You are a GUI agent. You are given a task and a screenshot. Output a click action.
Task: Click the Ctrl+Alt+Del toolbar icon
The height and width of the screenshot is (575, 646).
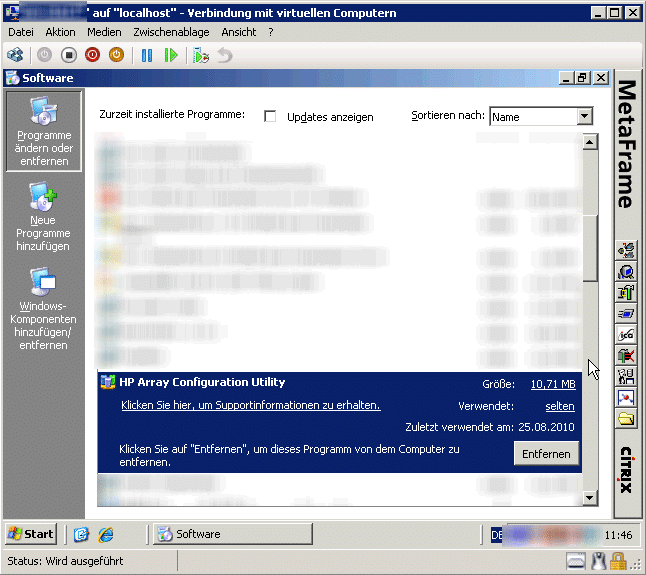(15, 55)
